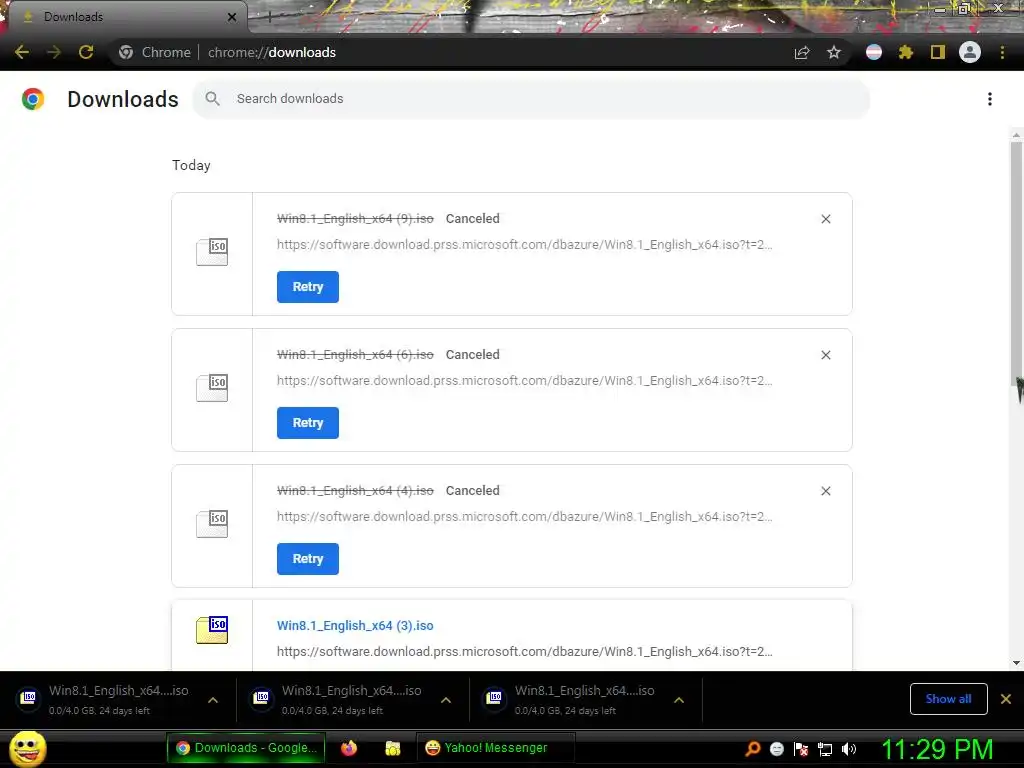This screenshot has width=1024, height=768.
Task: Click the chrome://downloads address text
Action: (x=272, y=52)
